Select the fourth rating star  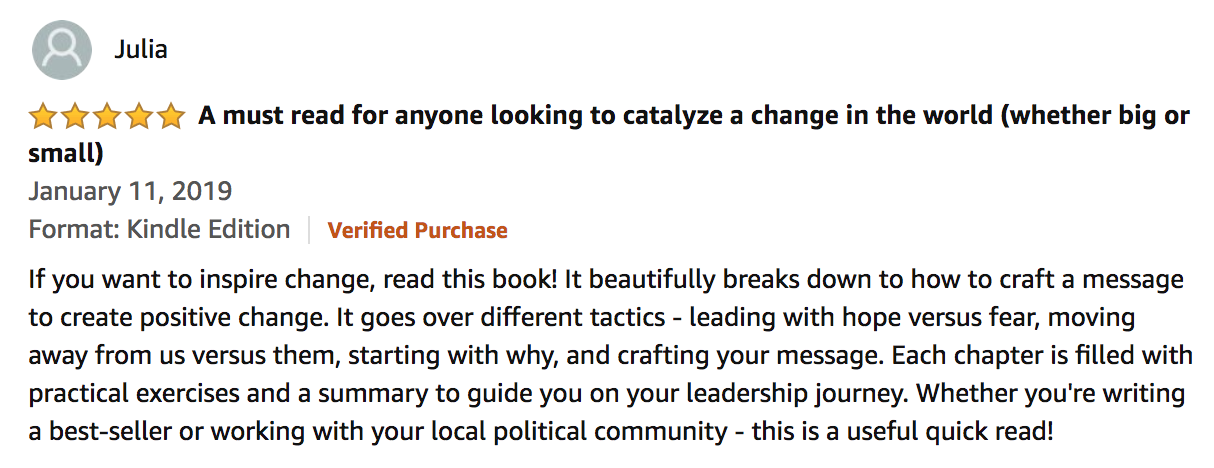[x=139, y=116]
